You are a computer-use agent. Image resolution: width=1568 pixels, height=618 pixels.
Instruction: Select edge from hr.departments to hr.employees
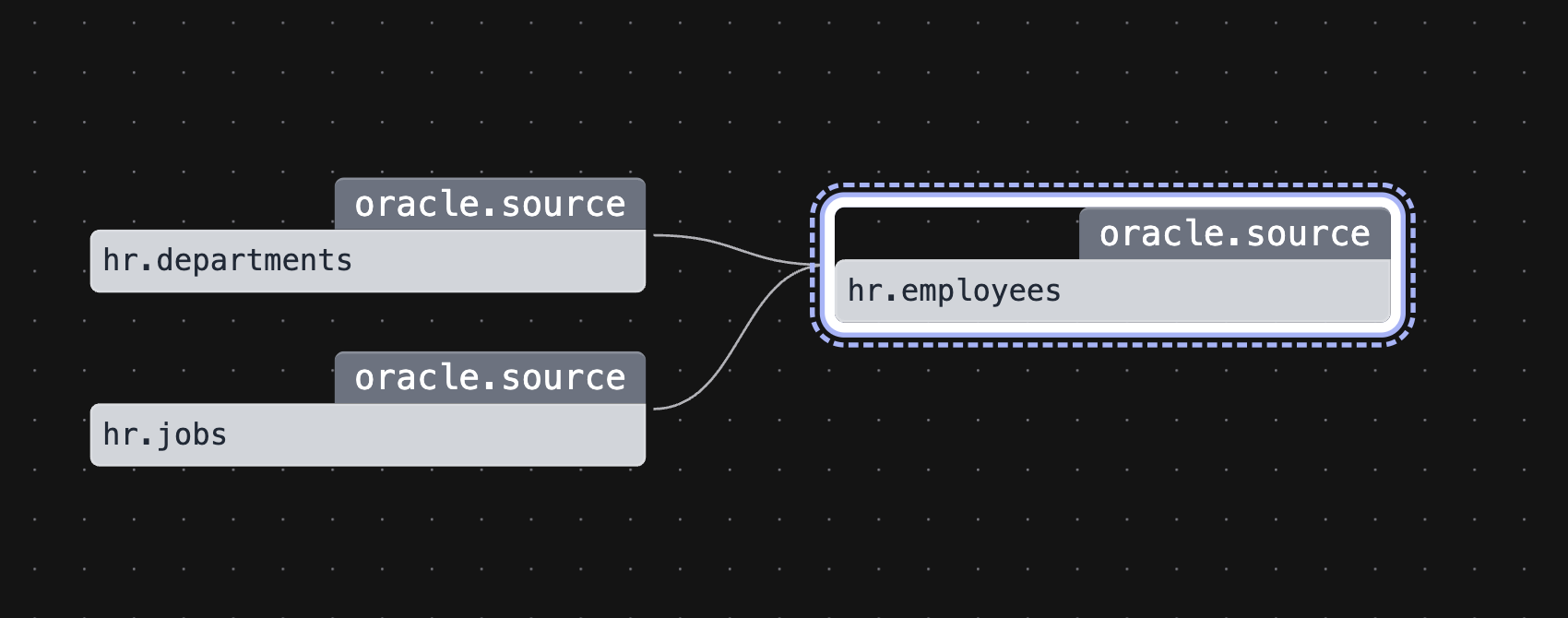(735, 247)
